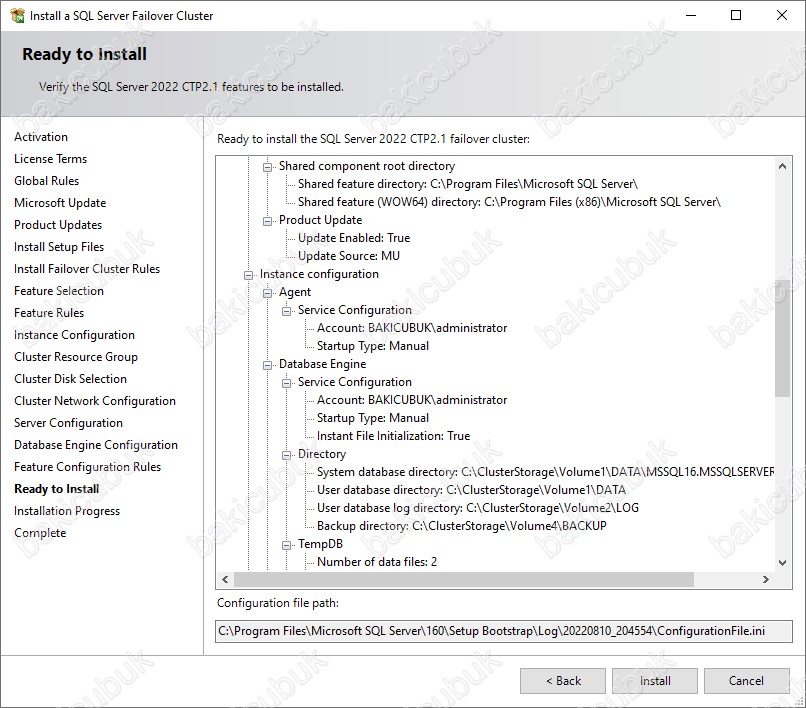Select Database Engine's Account: BAKICUBUK\administrator row

pyautogui.click(x=412, y=400)
